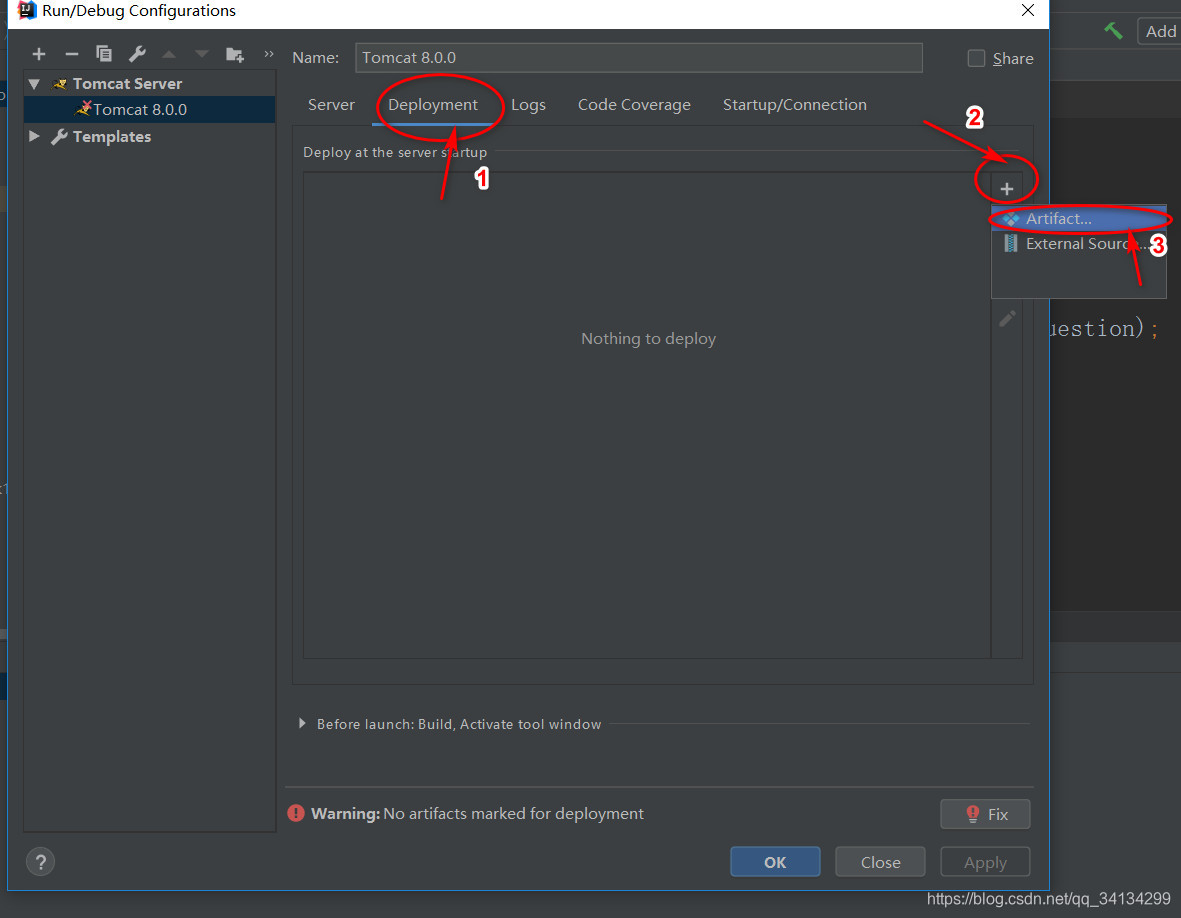Move configuration down in list

tap(201, 54)
